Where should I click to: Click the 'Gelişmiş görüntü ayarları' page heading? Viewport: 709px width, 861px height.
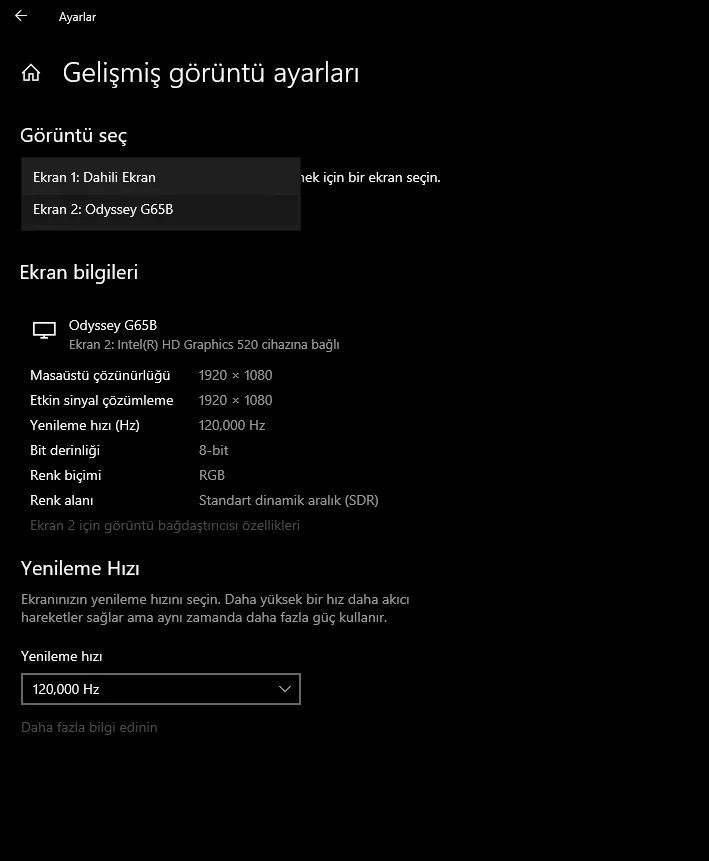coord(210,73)
